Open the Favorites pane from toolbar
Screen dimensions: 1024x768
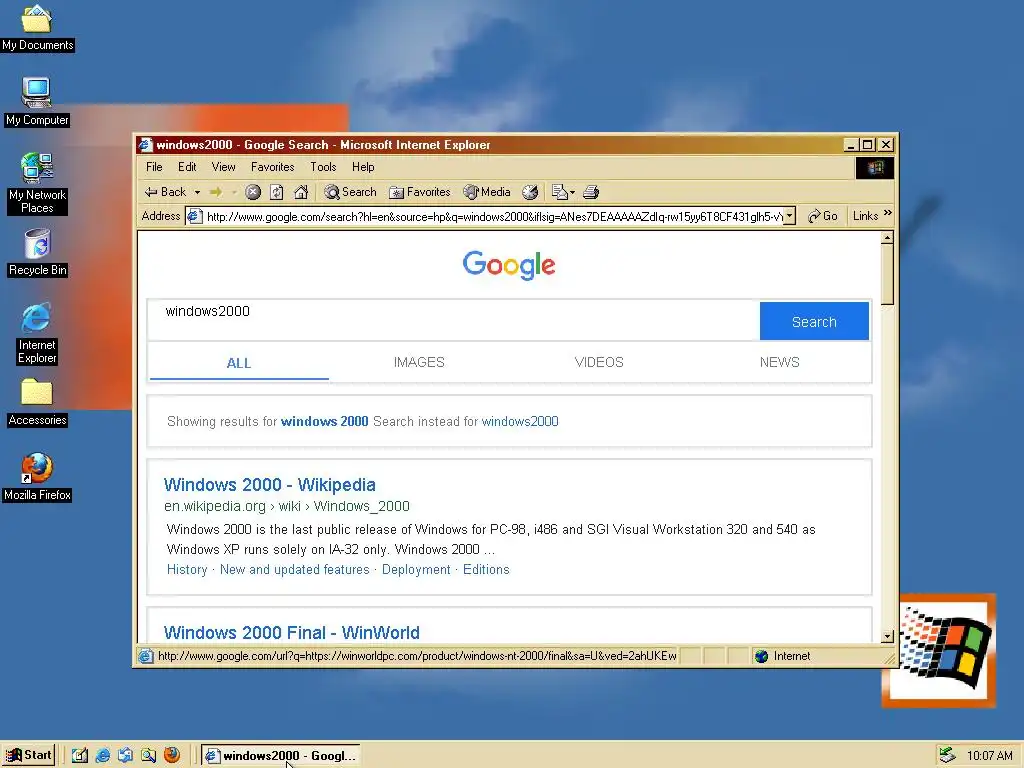coord(420,192)
